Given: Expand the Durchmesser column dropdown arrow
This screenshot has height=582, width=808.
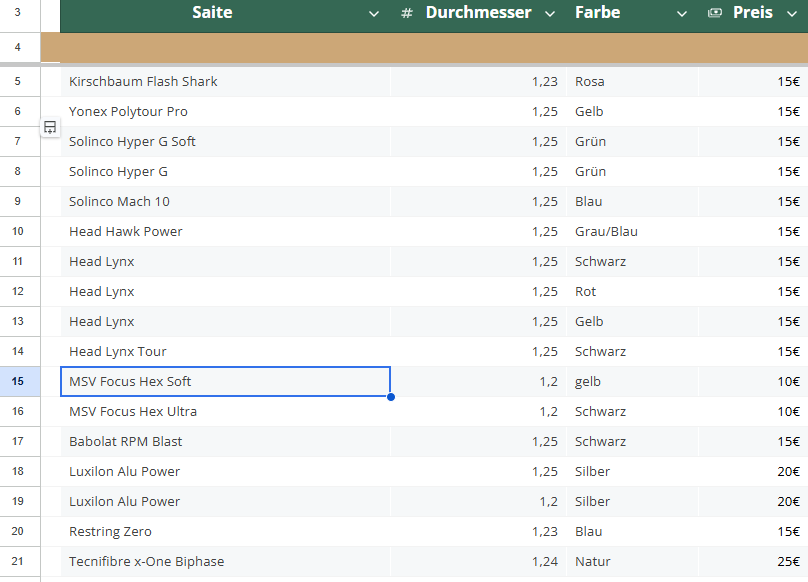Looking at the screenshot, I should tap(549, 14).
